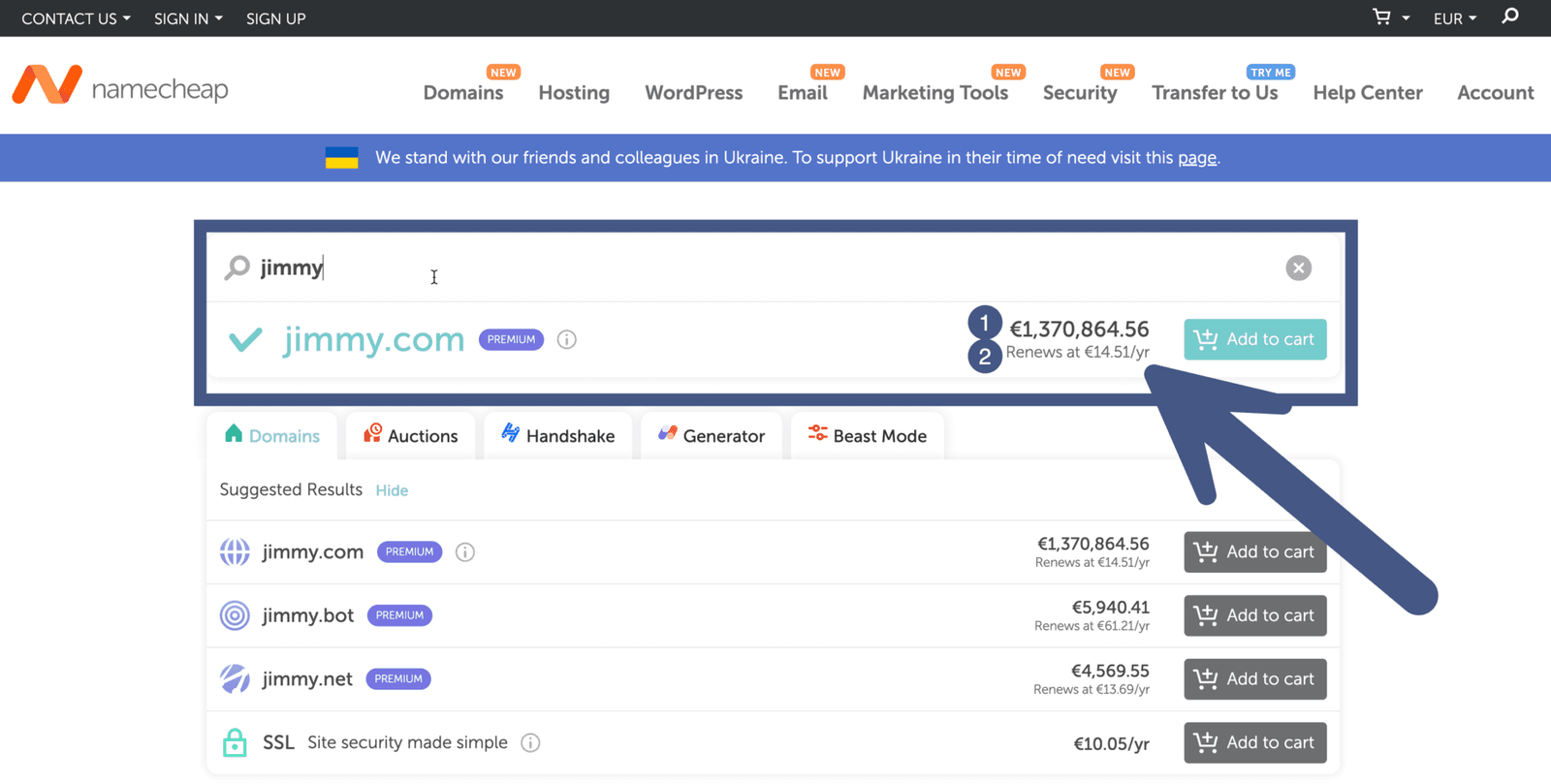This screenshot has width=1551, height=784.
Task: Open the Transfer to Us menu
Action: 1215,93
